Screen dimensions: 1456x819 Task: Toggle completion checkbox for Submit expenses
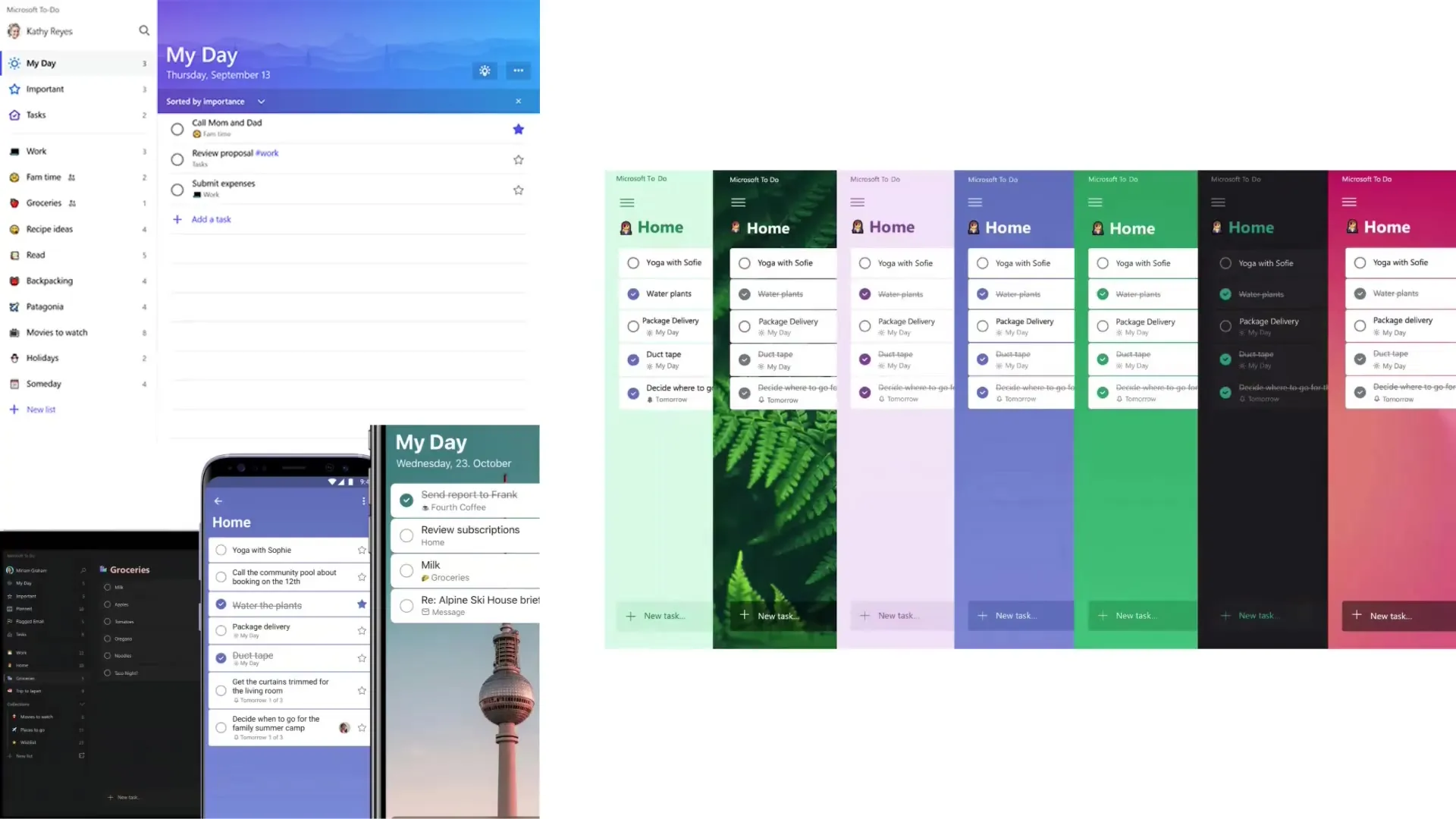[176, 189]
